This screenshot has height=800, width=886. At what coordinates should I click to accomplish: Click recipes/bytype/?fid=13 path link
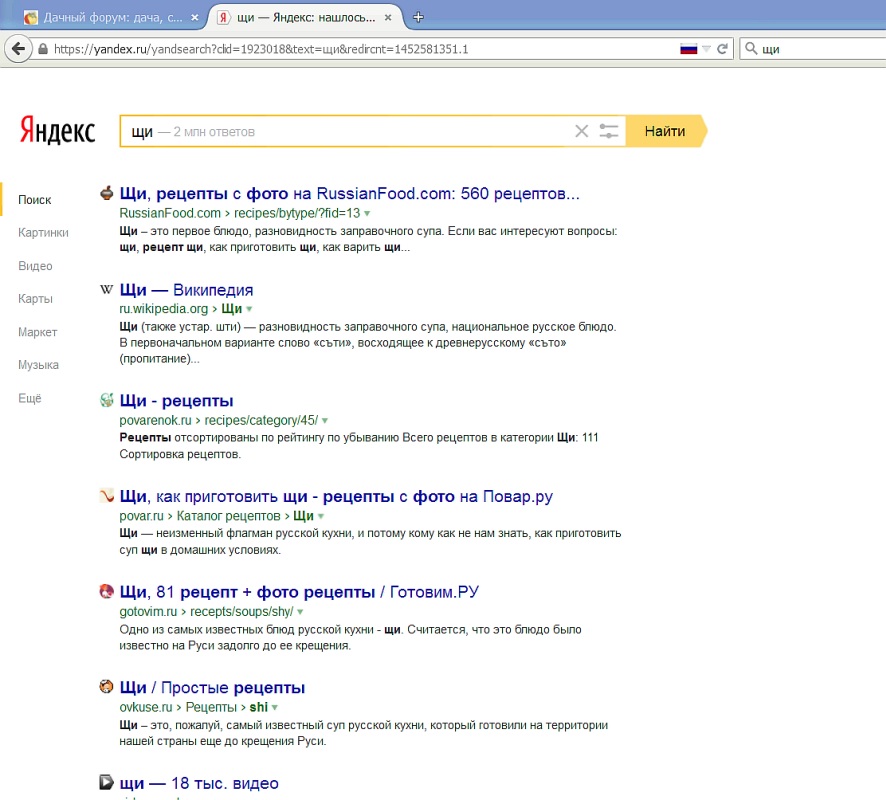pyautogui.click(x=297, y=213)
